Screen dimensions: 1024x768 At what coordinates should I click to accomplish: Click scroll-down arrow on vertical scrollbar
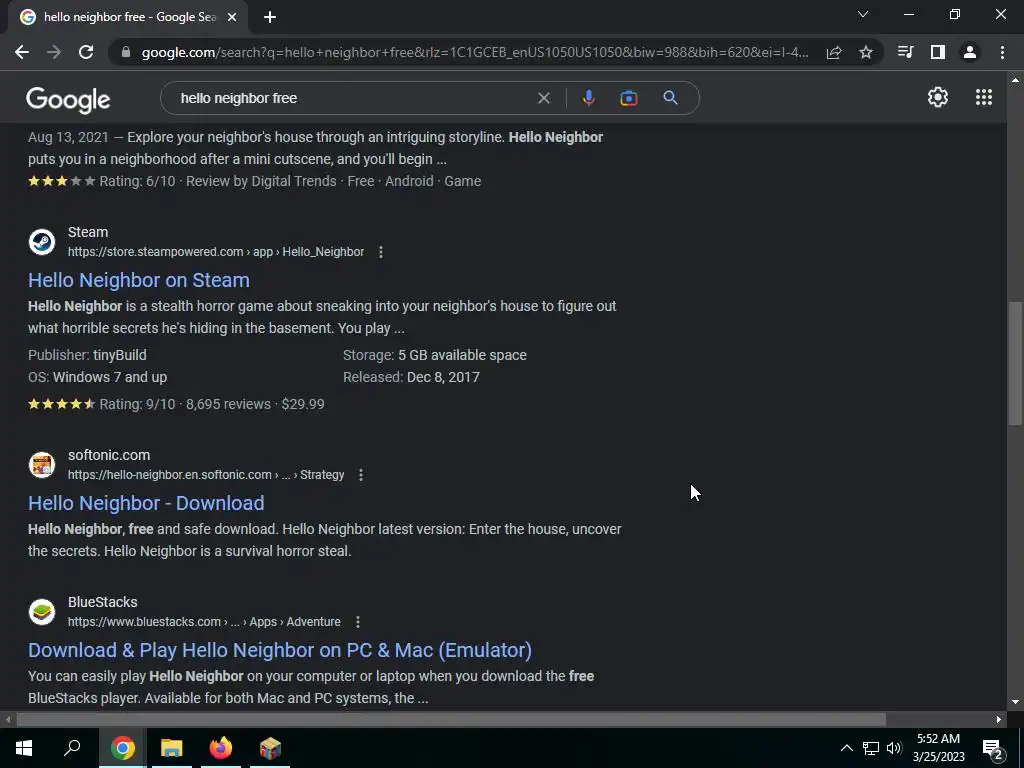click(1015, 702)
